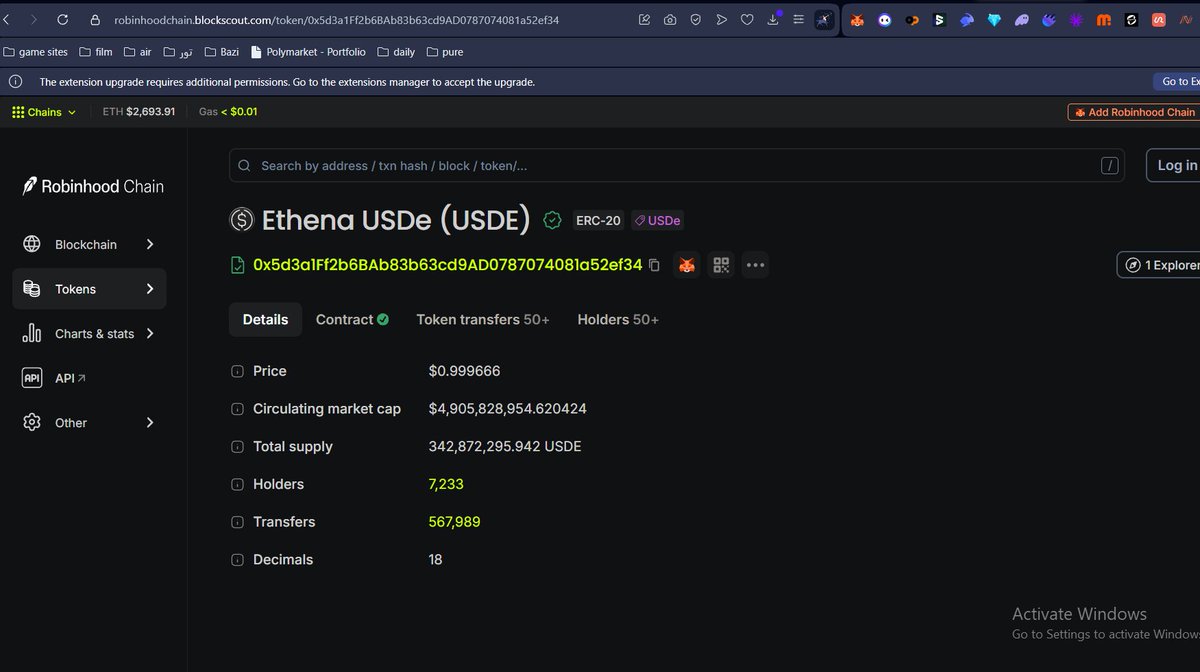Open the MetaMask fox extension in toolbar

[x=857, y=20]
